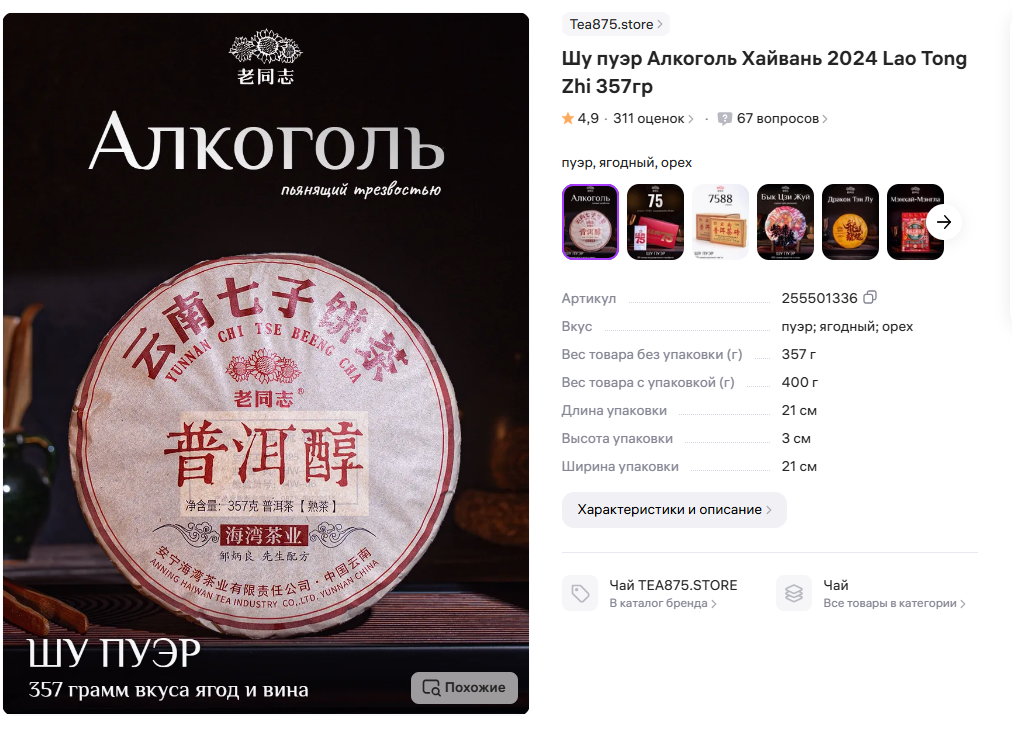
Task: Click the orange rating star icon
Action: click(x=568, y=118)
